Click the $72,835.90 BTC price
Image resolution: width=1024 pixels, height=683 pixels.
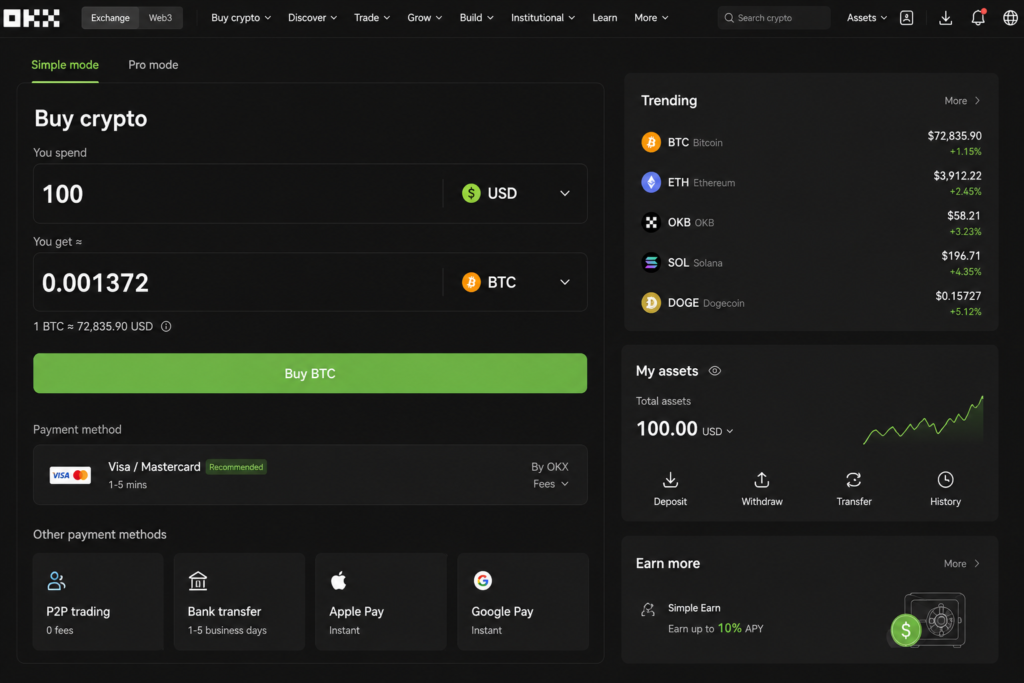[954, 136]
